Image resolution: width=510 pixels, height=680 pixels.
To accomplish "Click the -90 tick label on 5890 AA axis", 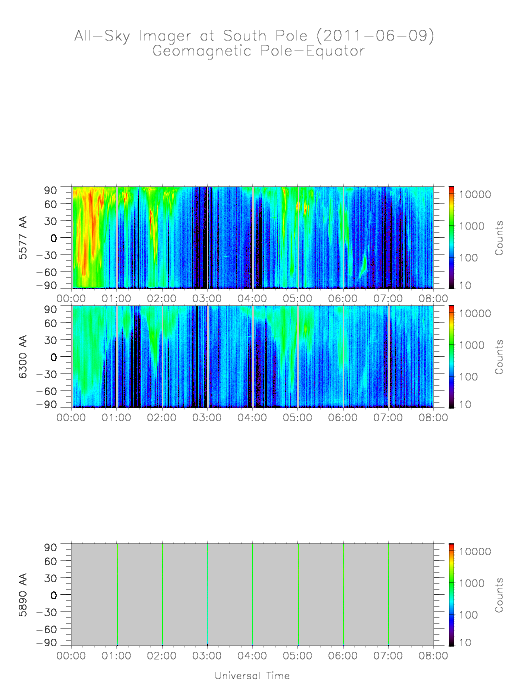I will coord(48,643).
